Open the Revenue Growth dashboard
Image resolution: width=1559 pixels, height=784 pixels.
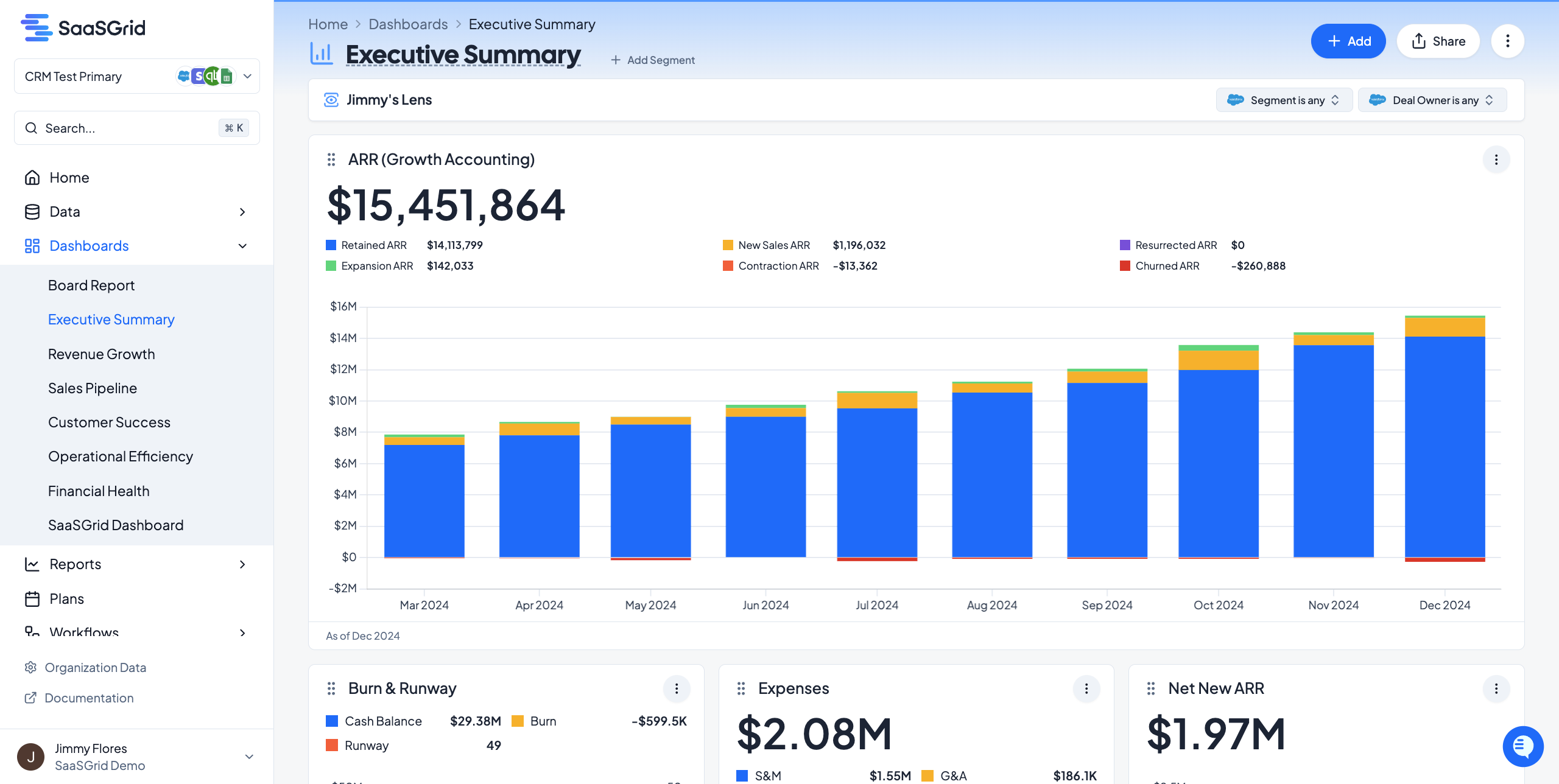click(102, 354)
